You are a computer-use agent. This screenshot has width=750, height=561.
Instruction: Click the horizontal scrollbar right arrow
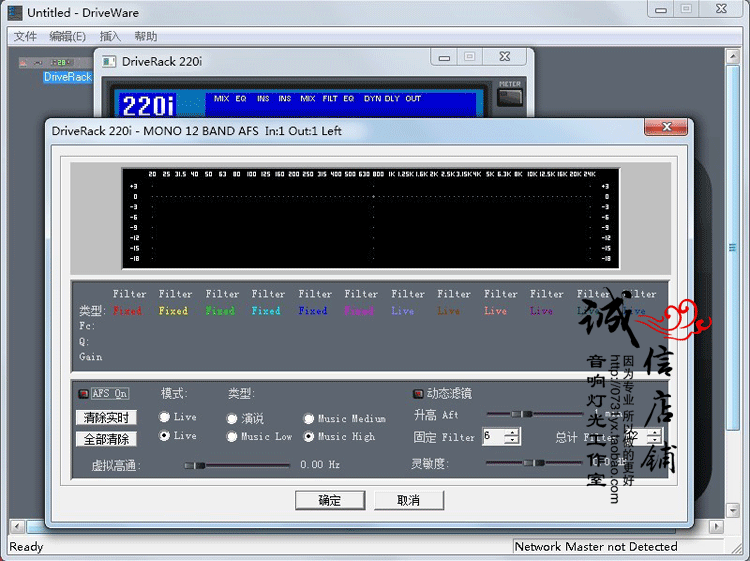click(716, 527)
